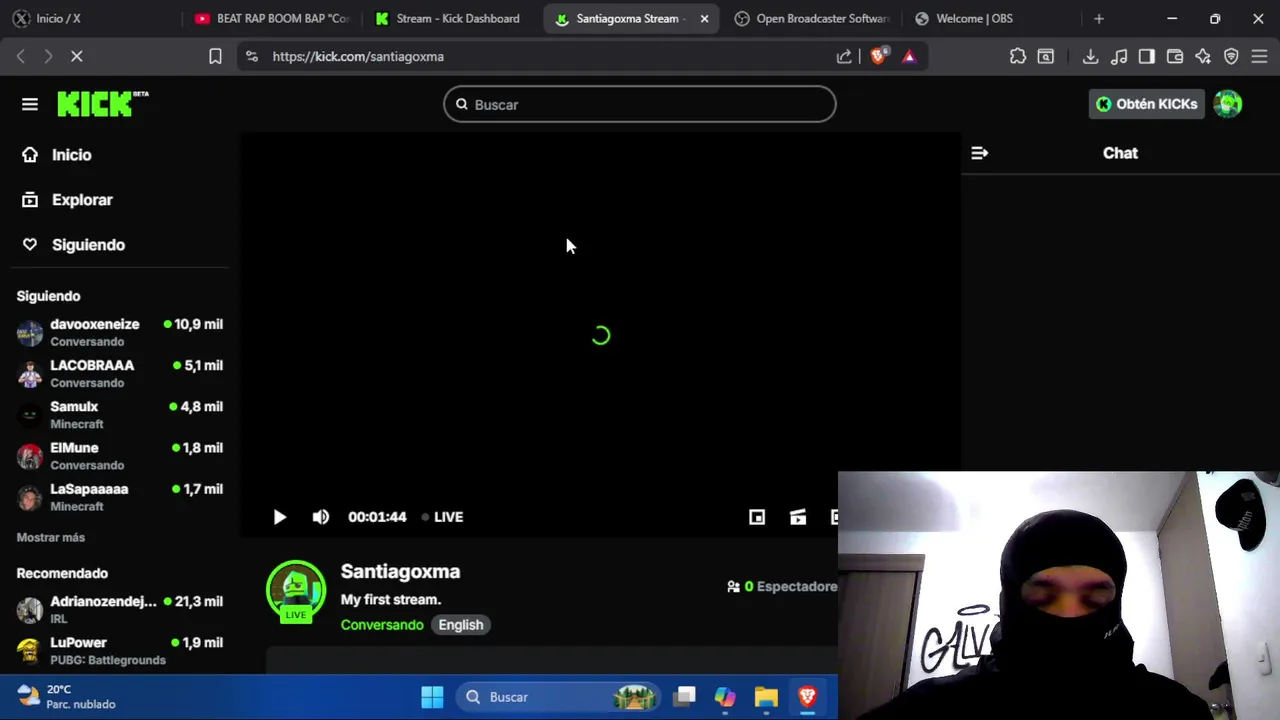Click the Santiagoxma channel name
This screenshot has width=1280, height=720.
(400, 571)
